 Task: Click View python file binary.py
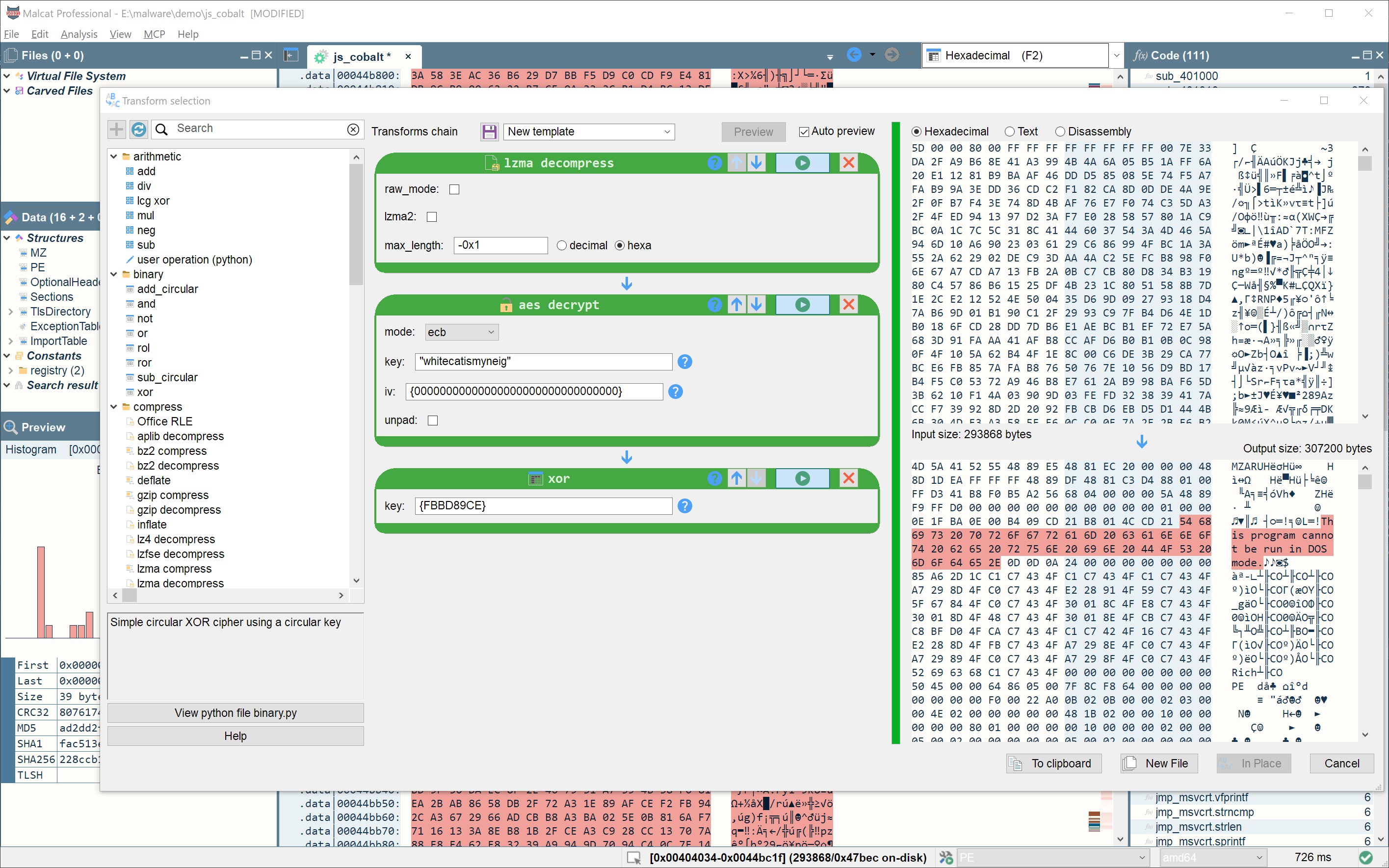pyautogui.click(x=236, y=713)
